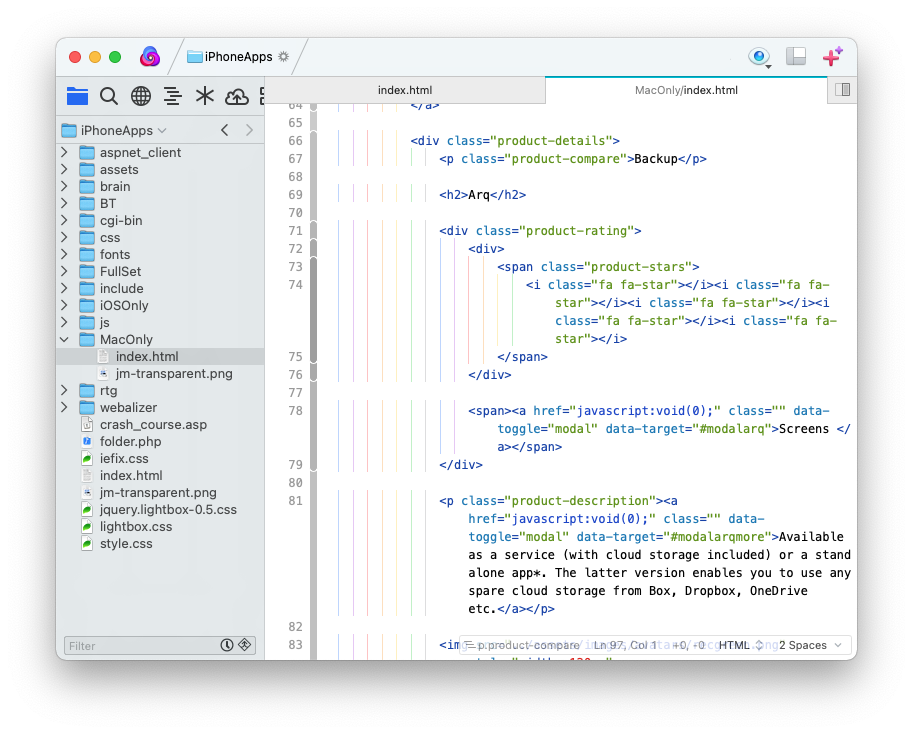This screenshot has width=913, height=734.
Task: Select the FullSet folder row
Action: click(x=160, y=271)
